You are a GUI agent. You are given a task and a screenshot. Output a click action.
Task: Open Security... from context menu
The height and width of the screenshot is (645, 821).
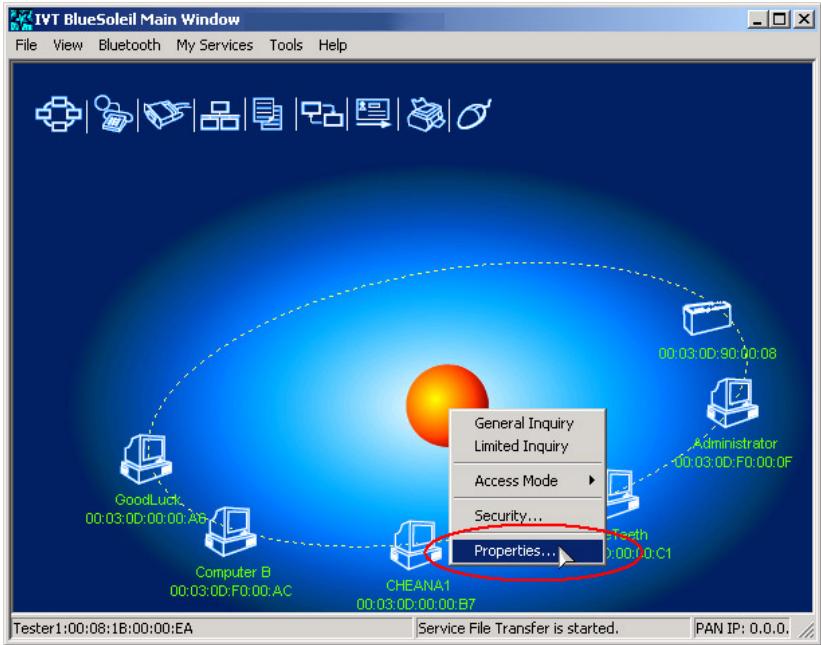click(x=528, y=515)
